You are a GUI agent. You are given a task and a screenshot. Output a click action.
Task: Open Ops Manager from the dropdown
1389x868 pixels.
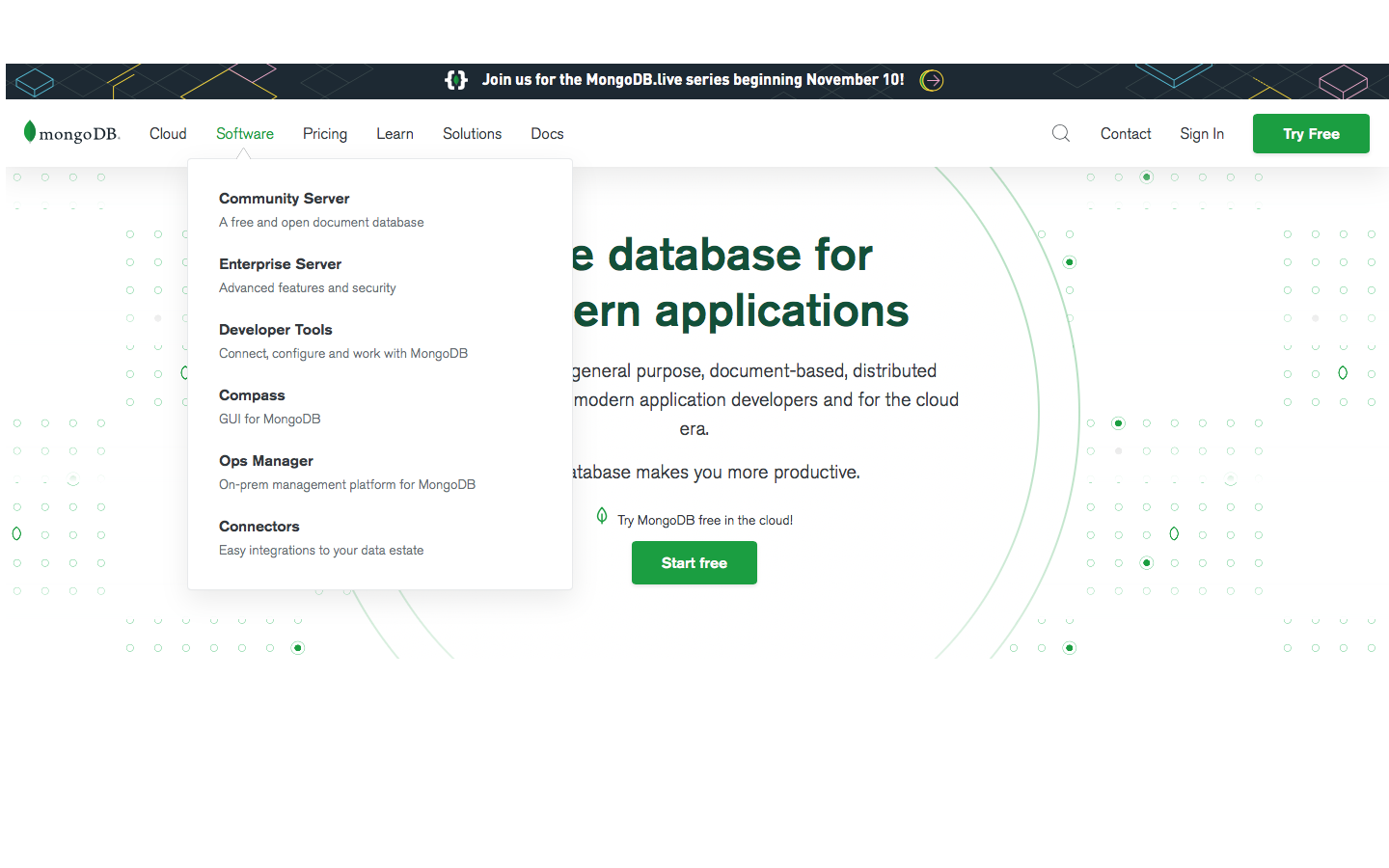(x=266, y=461)
